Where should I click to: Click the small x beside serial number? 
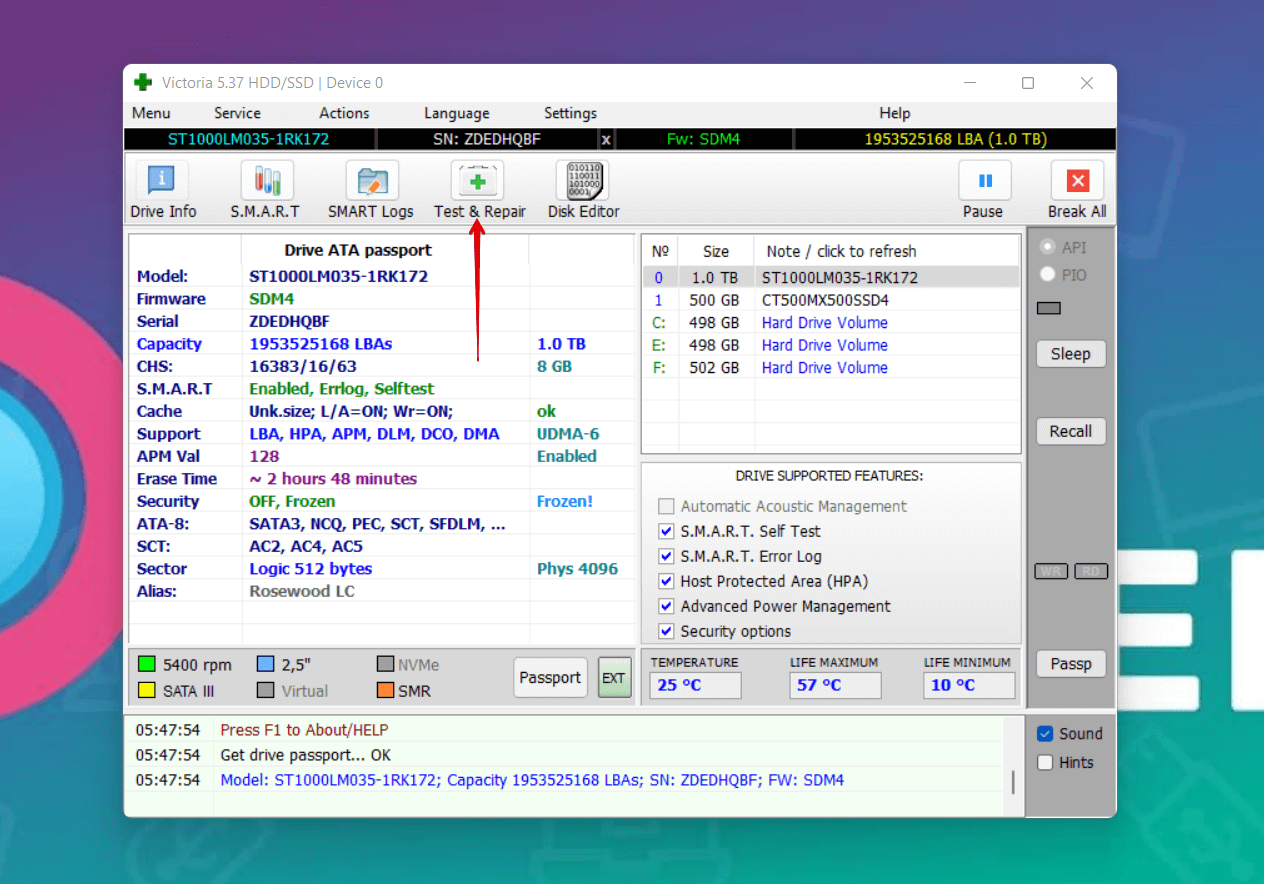click(606, 140)
